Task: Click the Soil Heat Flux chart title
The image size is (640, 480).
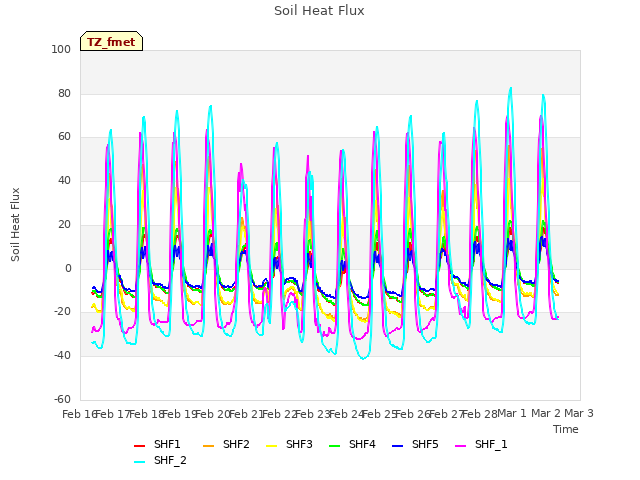Action: (319, 11)
